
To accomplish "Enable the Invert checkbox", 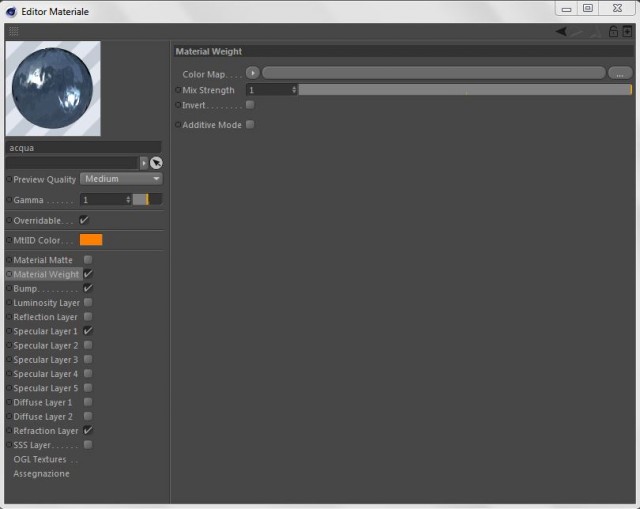I will pos(250,105).
